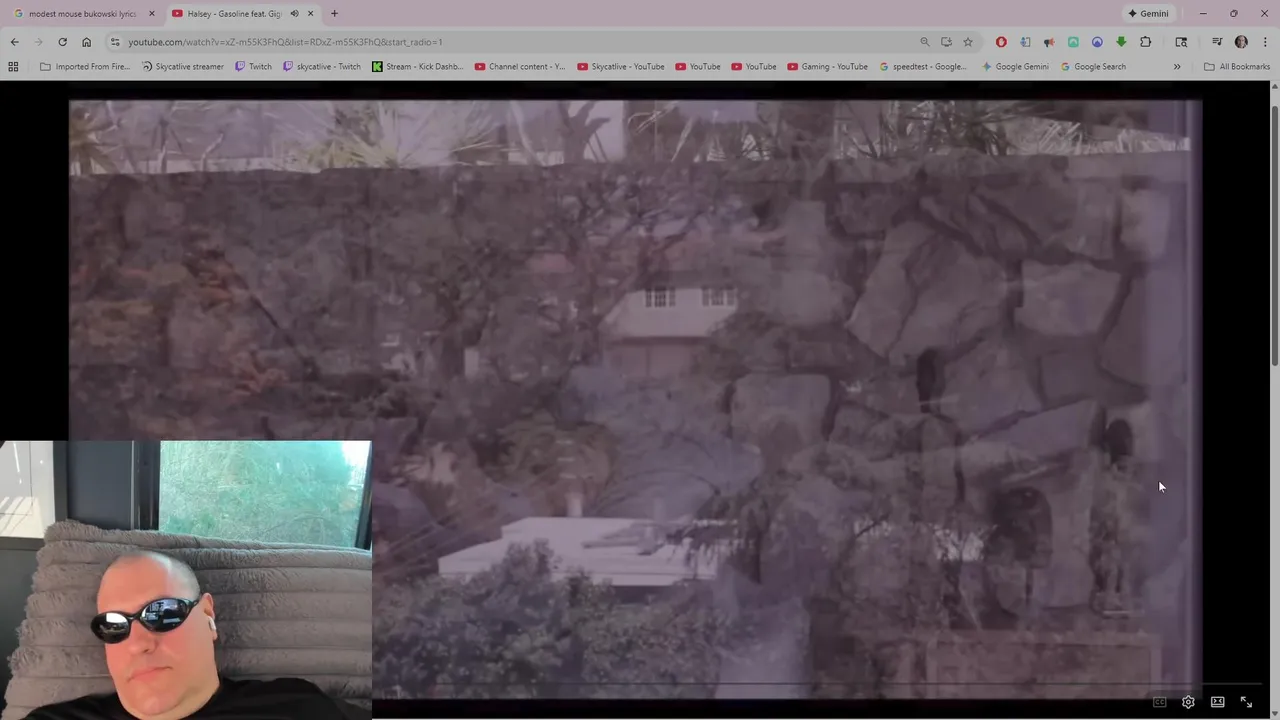
Task: Select the Halsey - Gasoline tab
Action: pos(232,14)
